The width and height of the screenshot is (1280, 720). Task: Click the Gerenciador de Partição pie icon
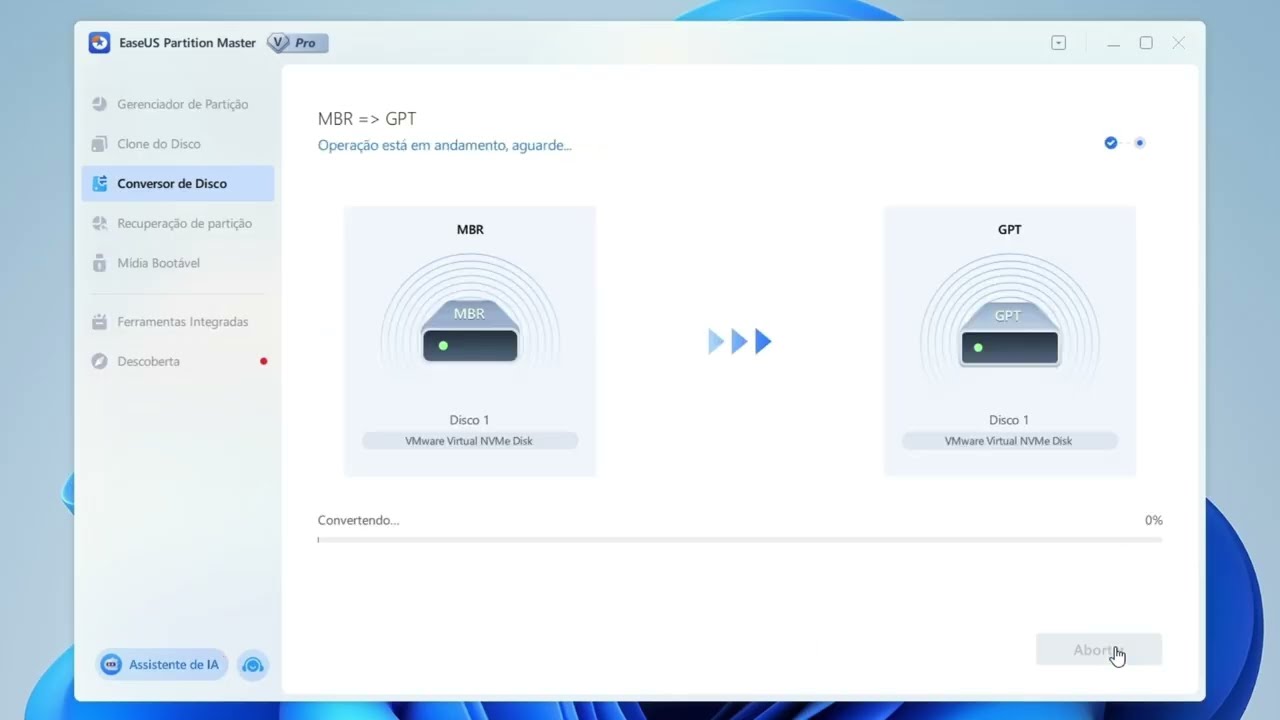click(x=99, y=104)
